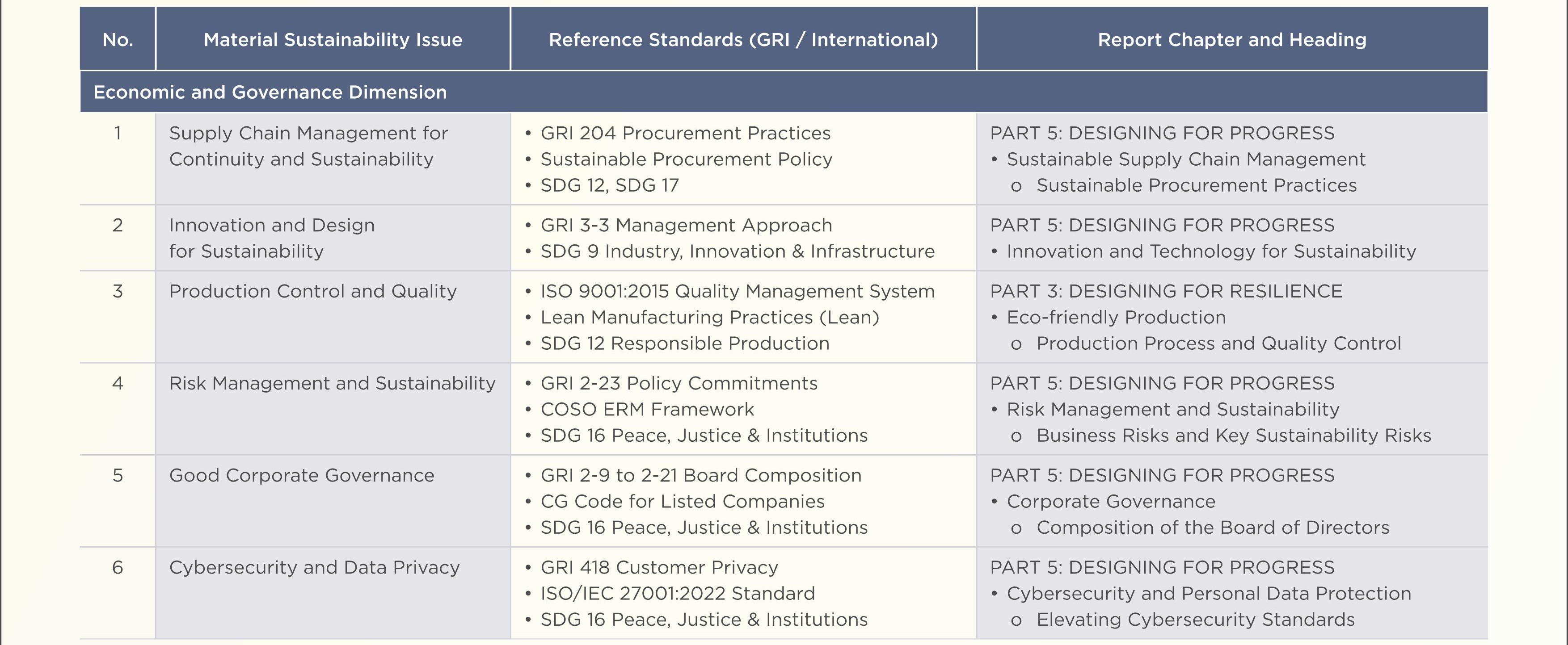Click 'ISO 9001:2015 Quality Management System' bullet
Viewport: 1568px width, 645px height.
click(737, 291)
